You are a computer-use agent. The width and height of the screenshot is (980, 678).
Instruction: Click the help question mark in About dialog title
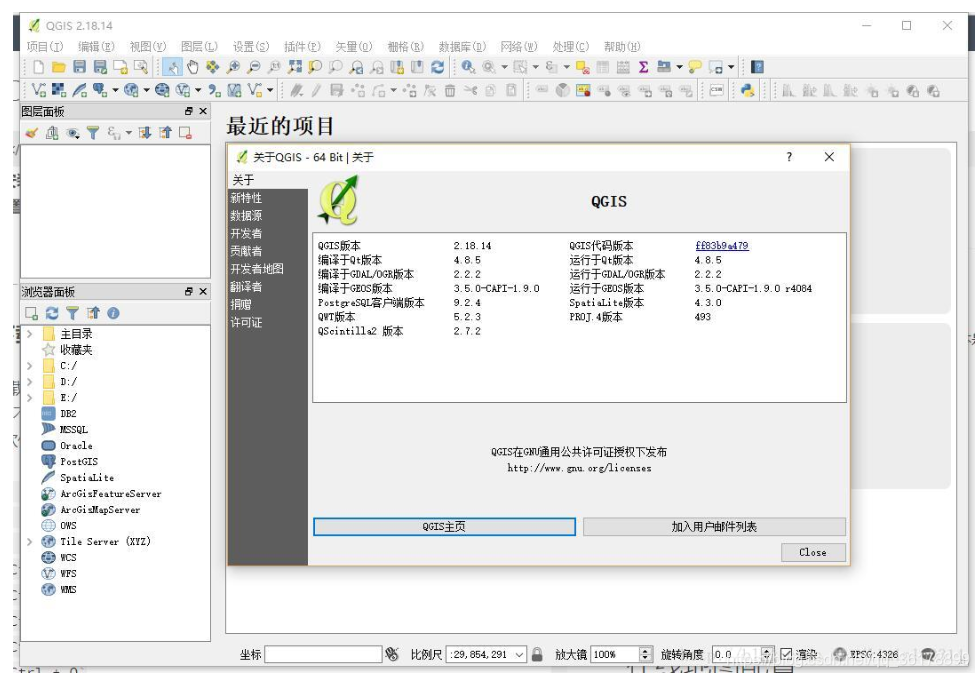point(789,157)
